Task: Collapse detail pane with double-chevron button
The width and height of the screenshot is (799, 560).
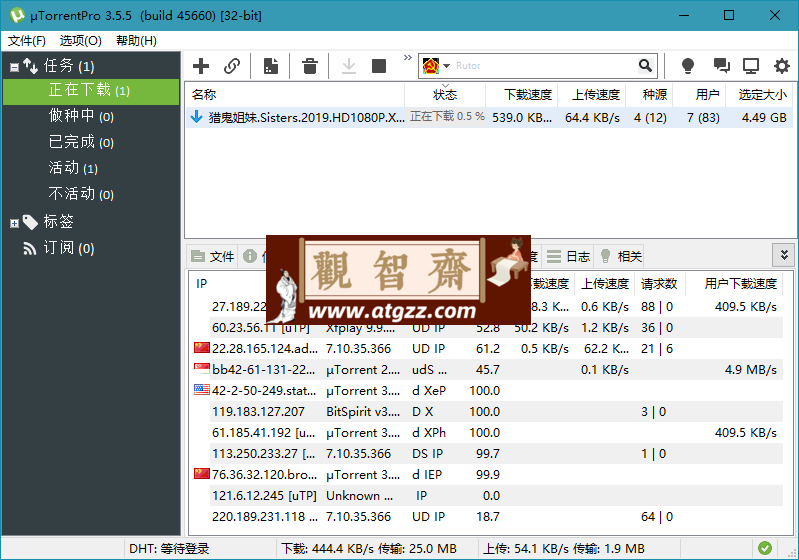Action: 784,255
